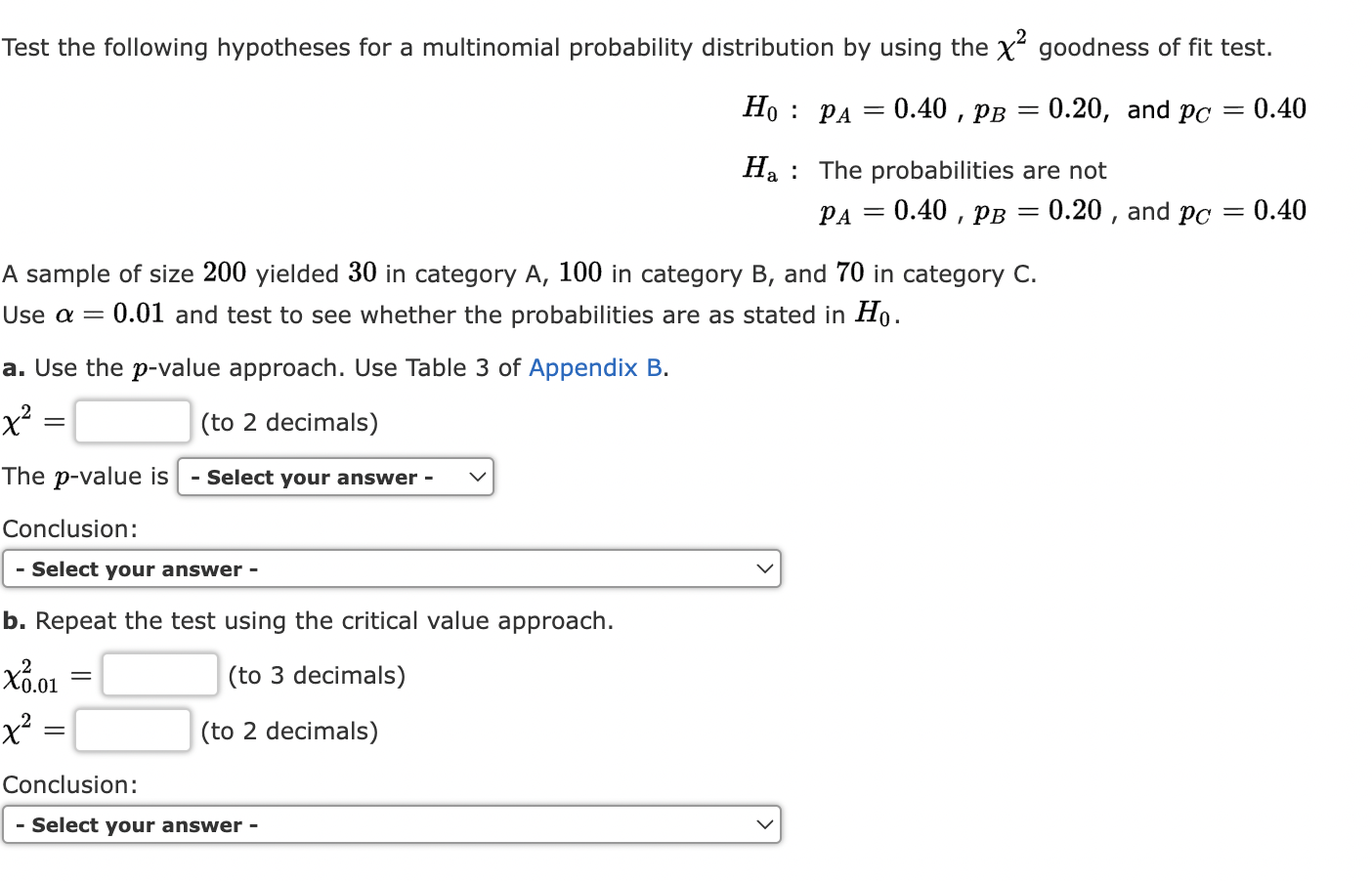Screen dimensions: 1372x881
Task: Click the wide Conclusion selector under part a
Action: coord(391,567)
